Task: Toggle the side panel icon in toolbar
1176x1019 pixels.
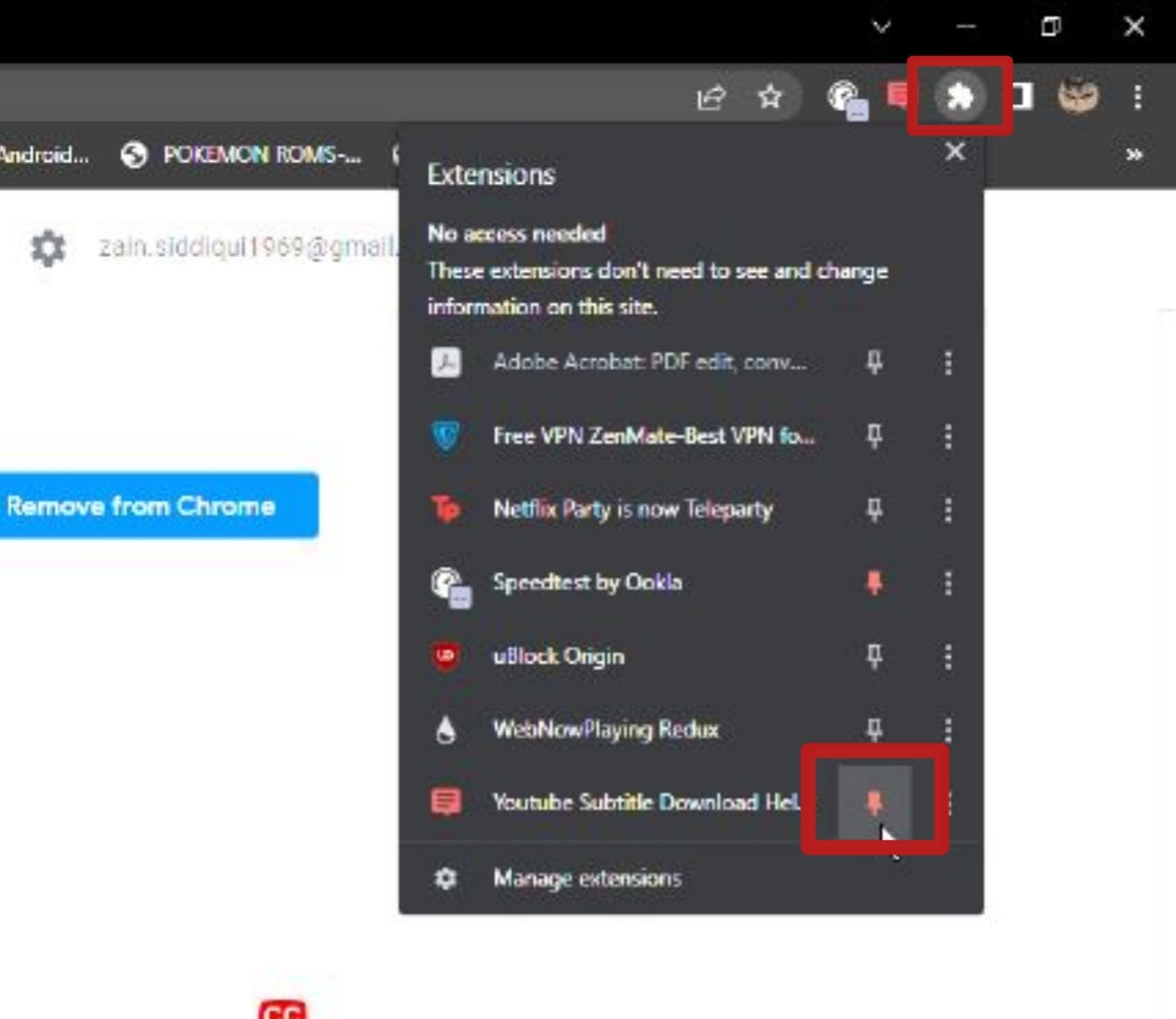Action: point(1023,96)
